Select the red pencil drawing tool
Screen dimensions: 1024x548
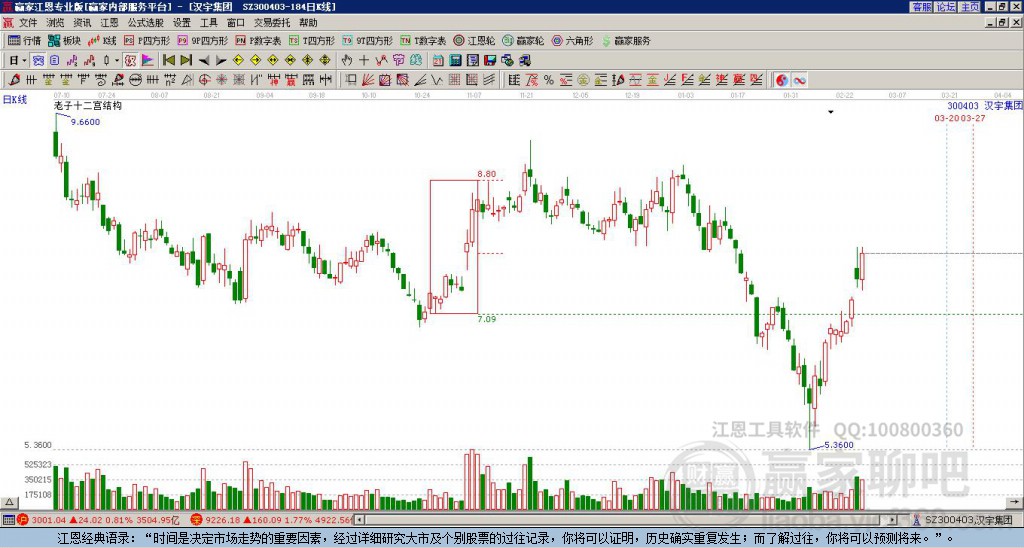click(14, 80)
